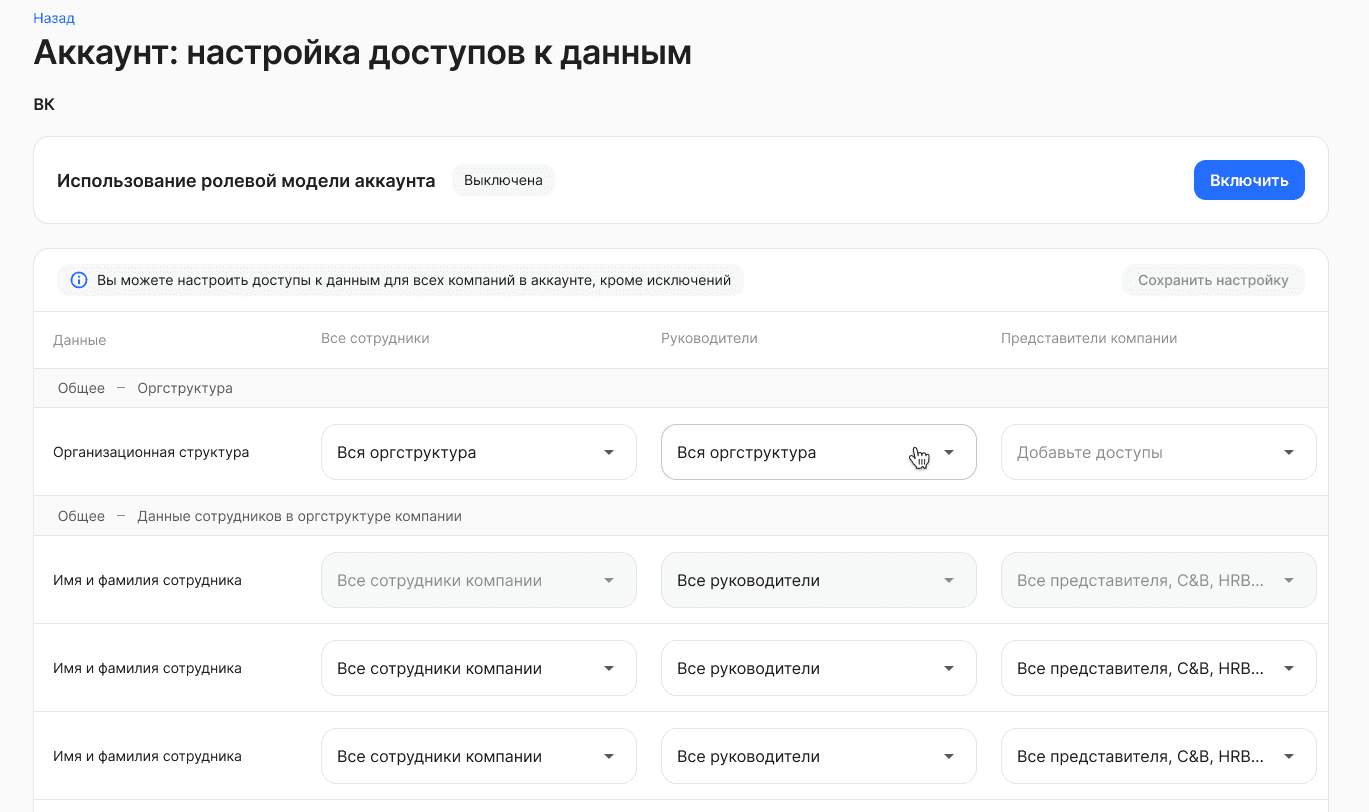Click the "ВК" account label
Screen dimensions: 1369x812
click(x=44, y=103)
